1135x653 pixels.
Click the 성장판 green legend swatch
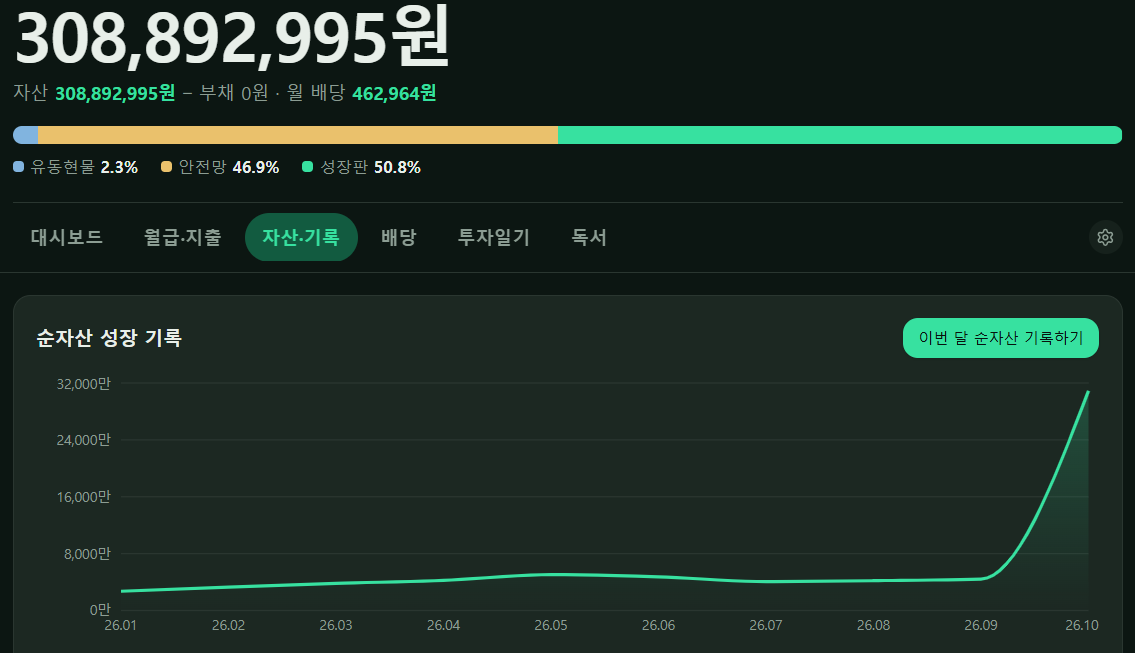click(x=307, y=167)
